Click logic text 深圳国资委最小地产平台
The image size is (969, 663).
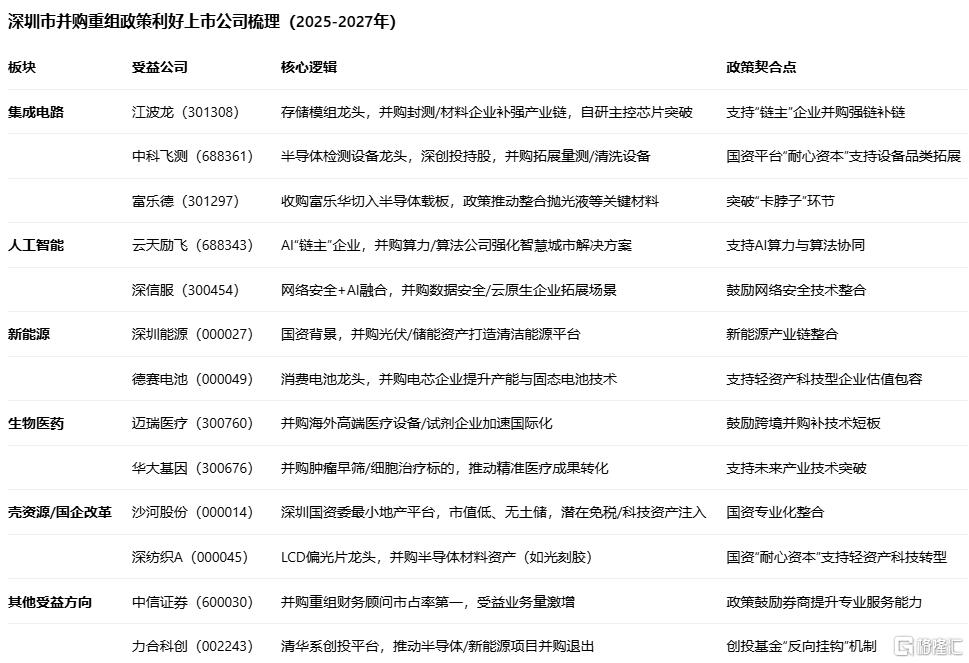pos(357,512)
